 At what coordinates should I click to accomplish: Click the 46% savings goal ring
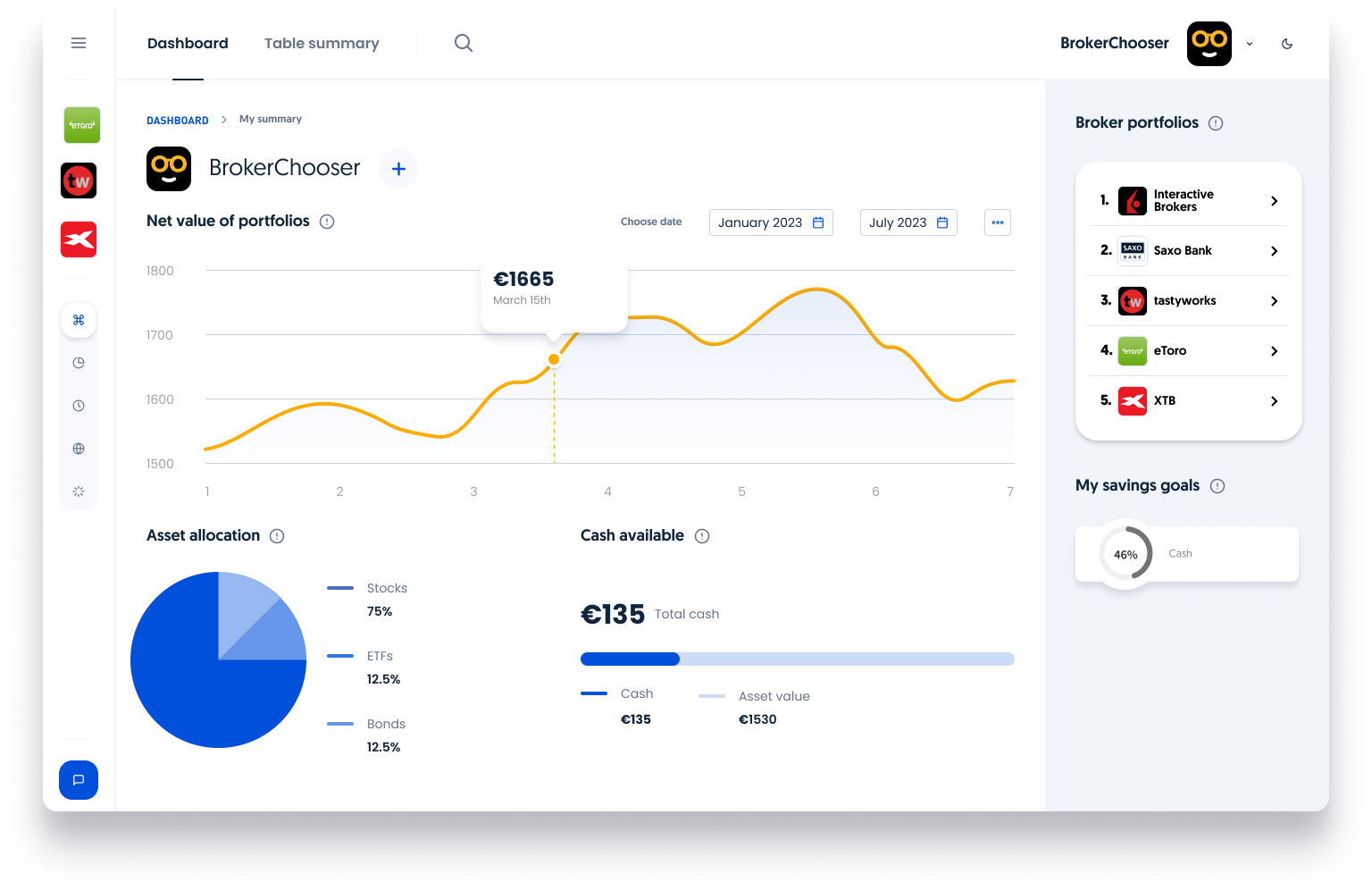pos(1125,554)
